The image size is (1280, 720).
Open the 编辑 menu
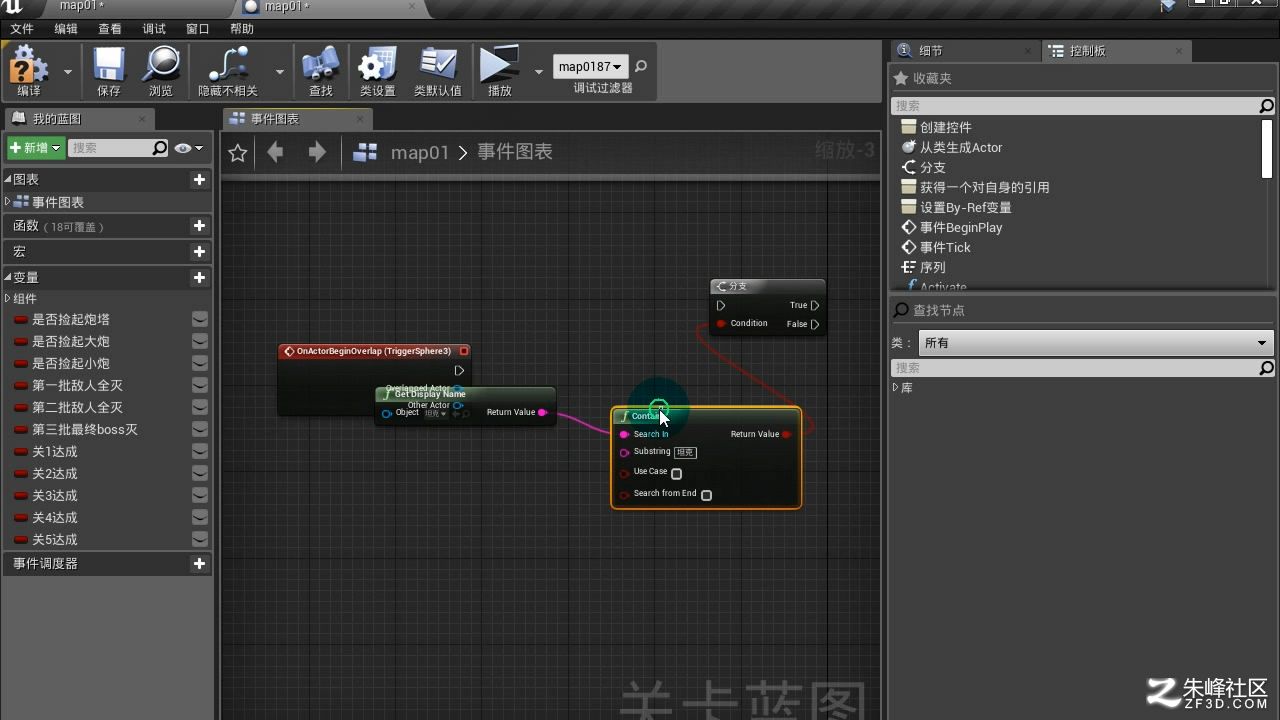[66, 29]
